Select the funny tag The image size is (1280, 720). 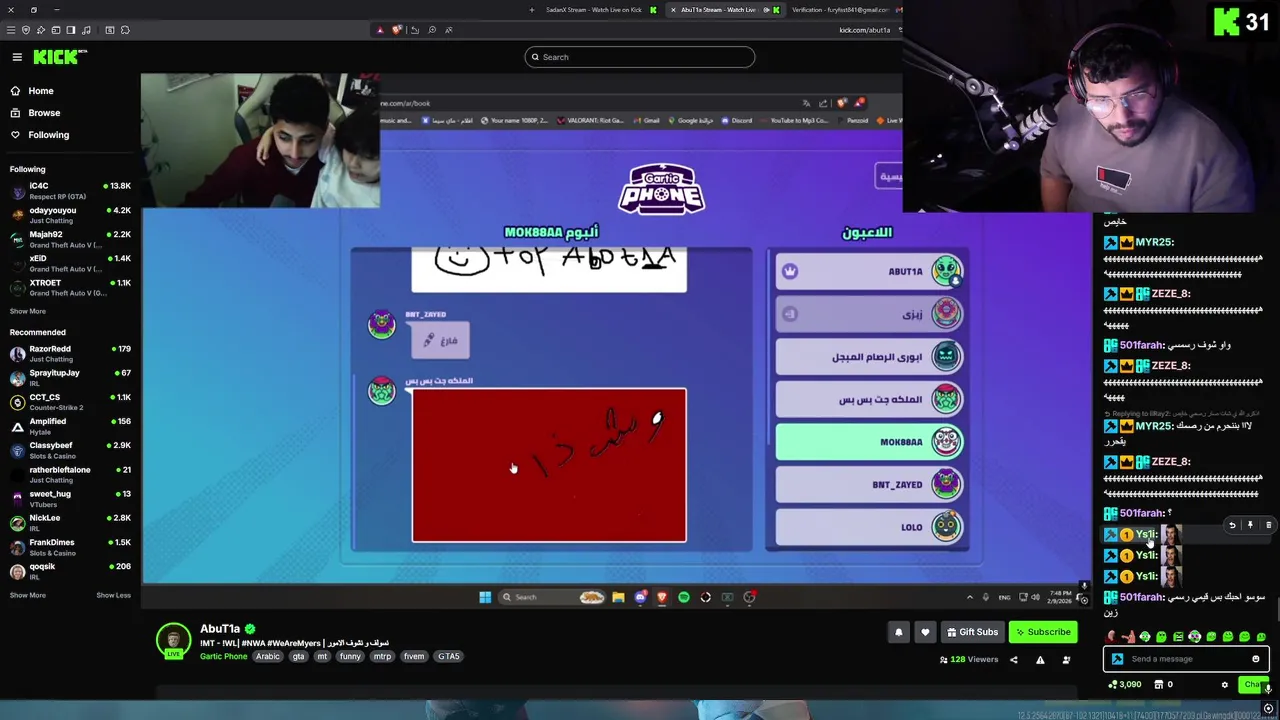coord(350,656)
